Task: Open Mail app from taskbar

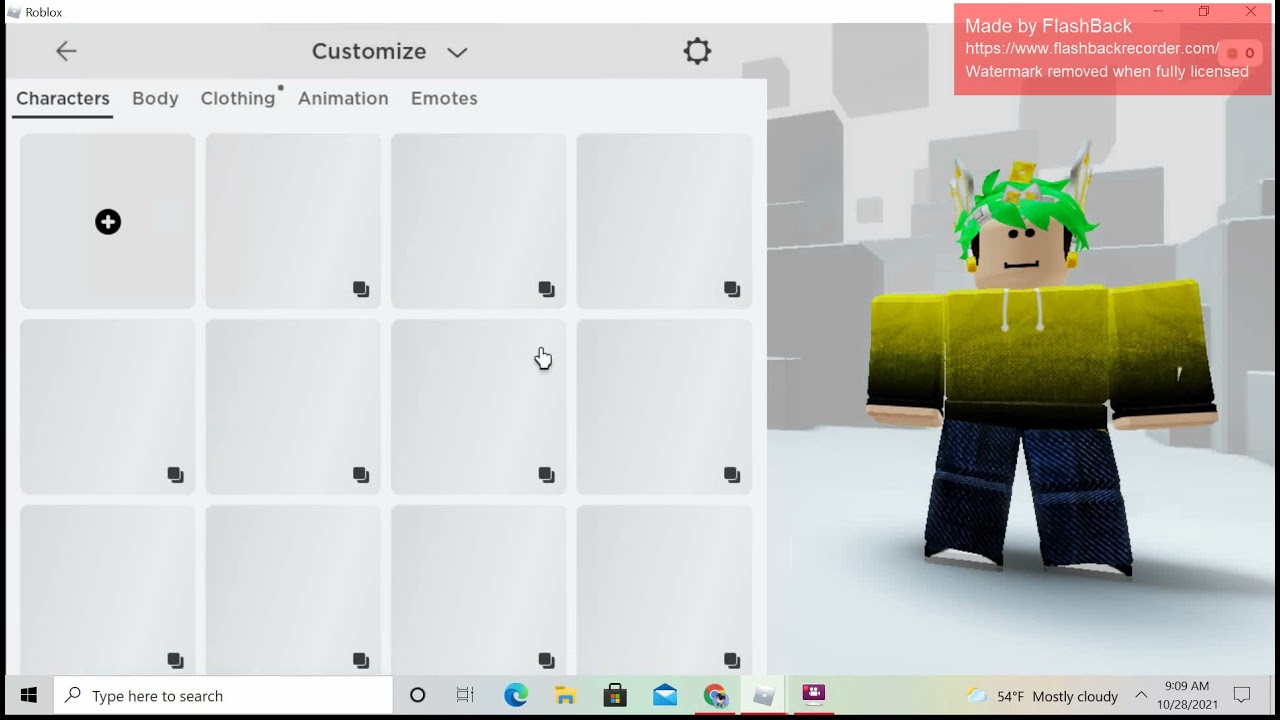Action: coord(665,695)
